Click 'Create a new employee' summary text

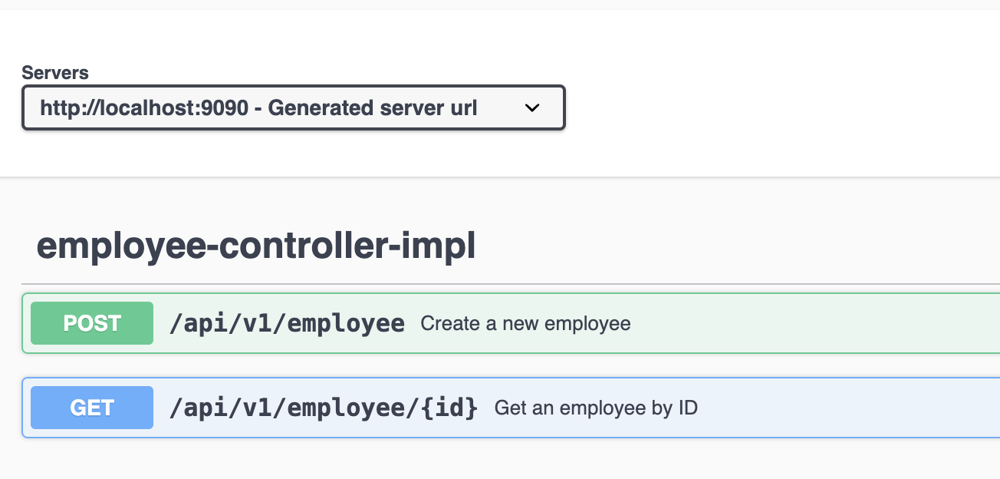(525, 324)
